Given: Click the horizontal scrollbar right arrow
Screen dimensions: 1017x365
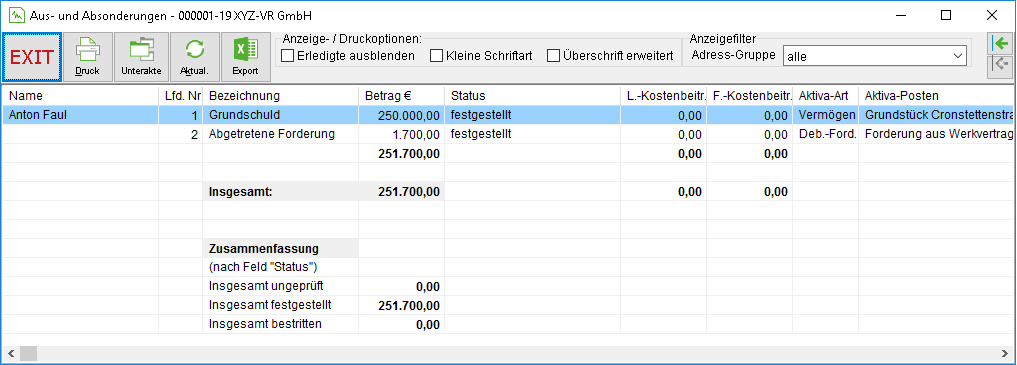Looking at the screenshot, I should (x=1006, y=353).
